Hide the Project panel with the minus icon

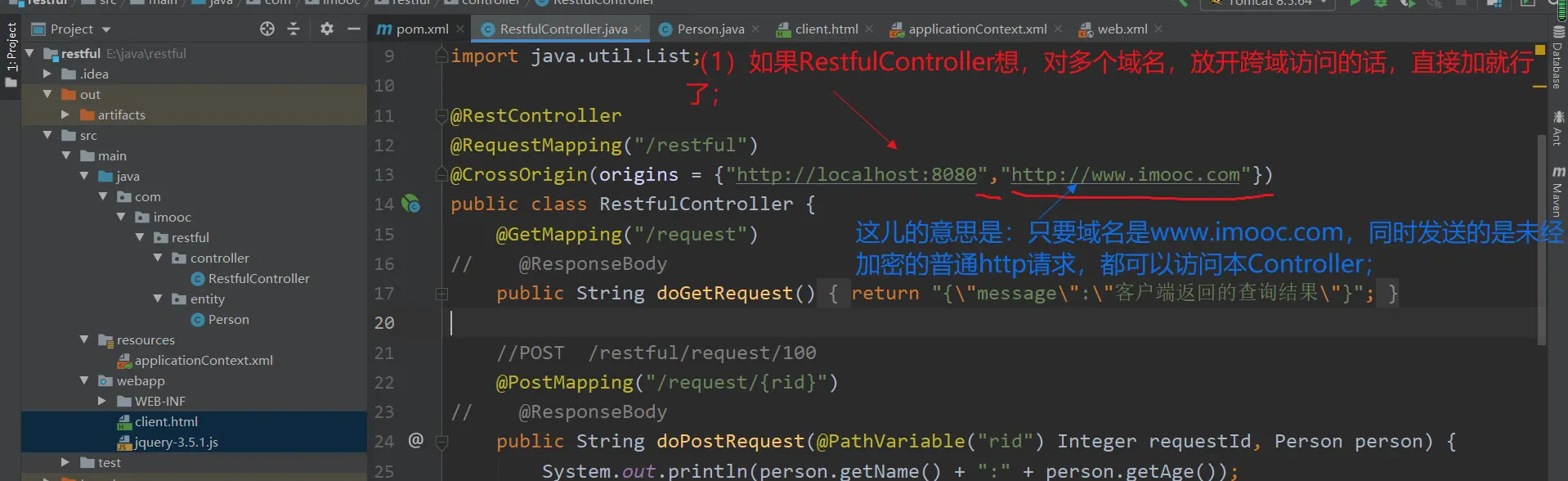coord(354,29)
